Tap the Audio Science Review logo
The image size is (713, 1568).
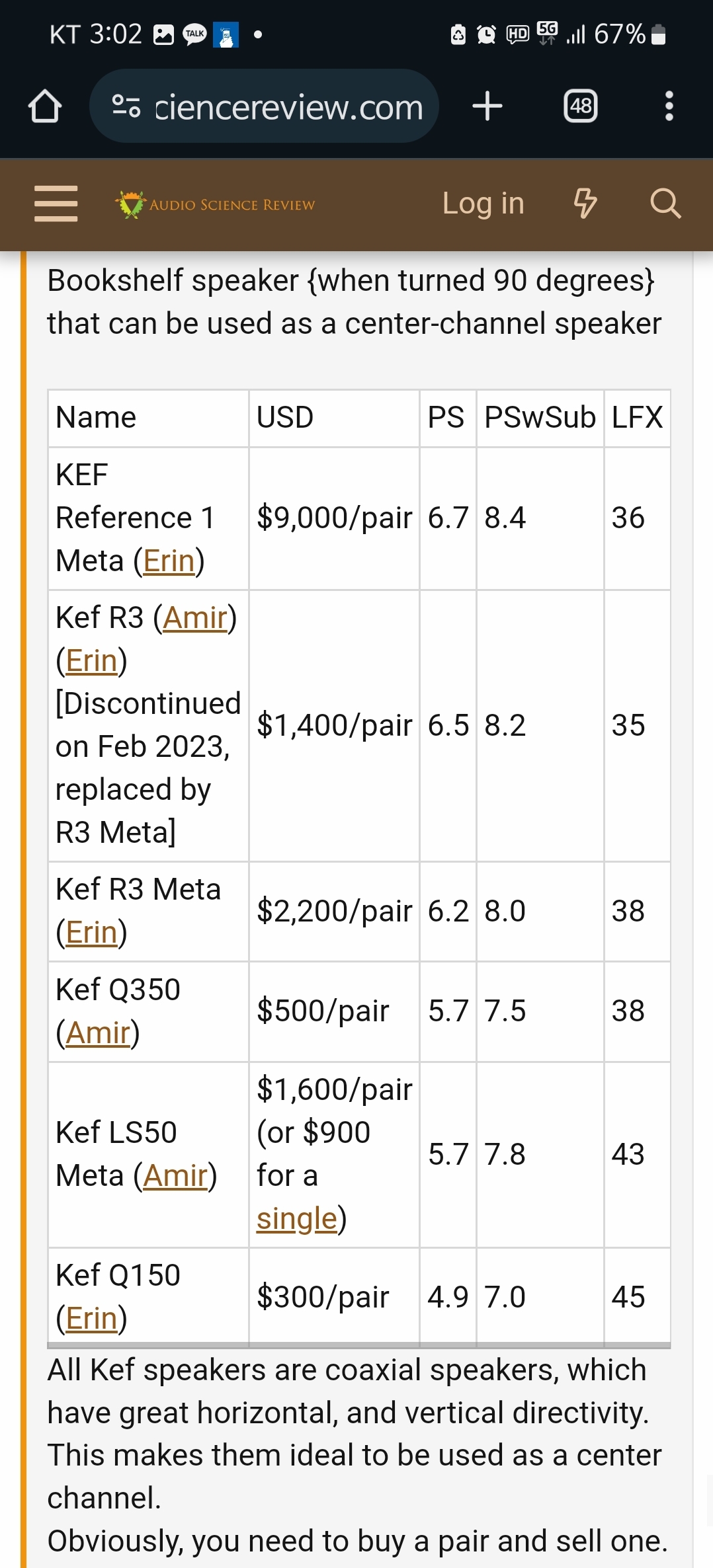[215, 204]
